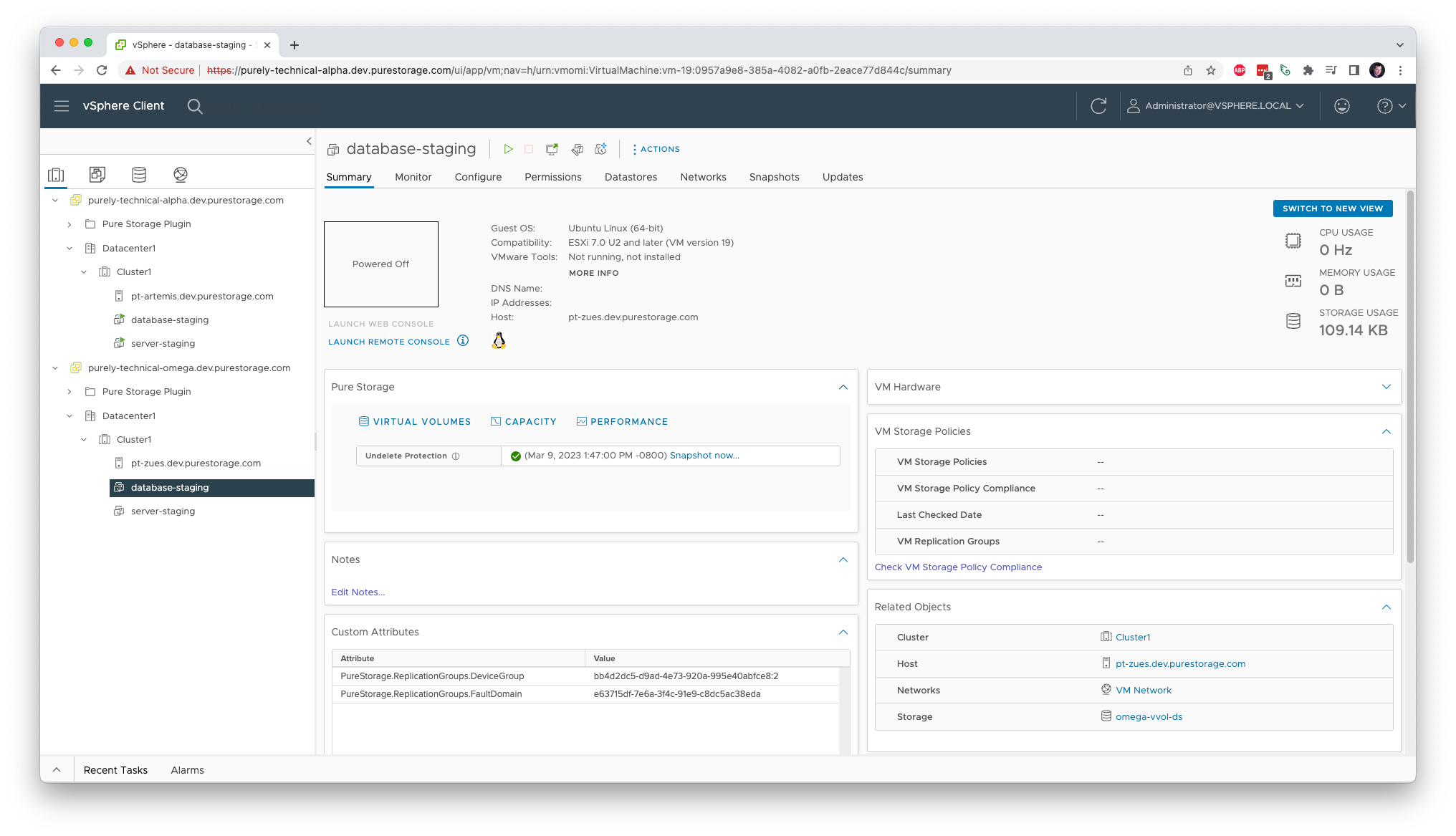Open the Configure tab
This screenshot has height=836, width=1456.
pos(478,177)
